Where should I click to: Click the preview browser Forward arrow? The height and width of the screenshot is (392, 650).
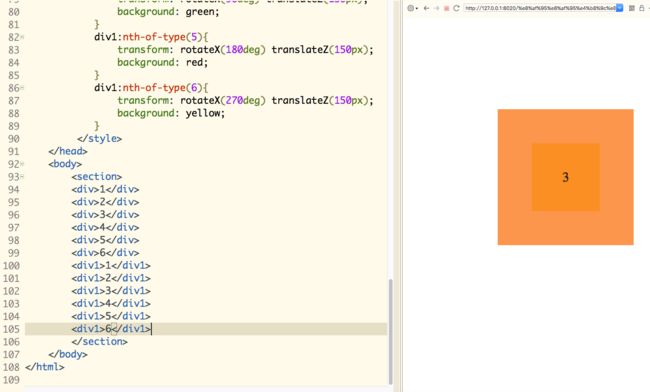coord(437,8)
